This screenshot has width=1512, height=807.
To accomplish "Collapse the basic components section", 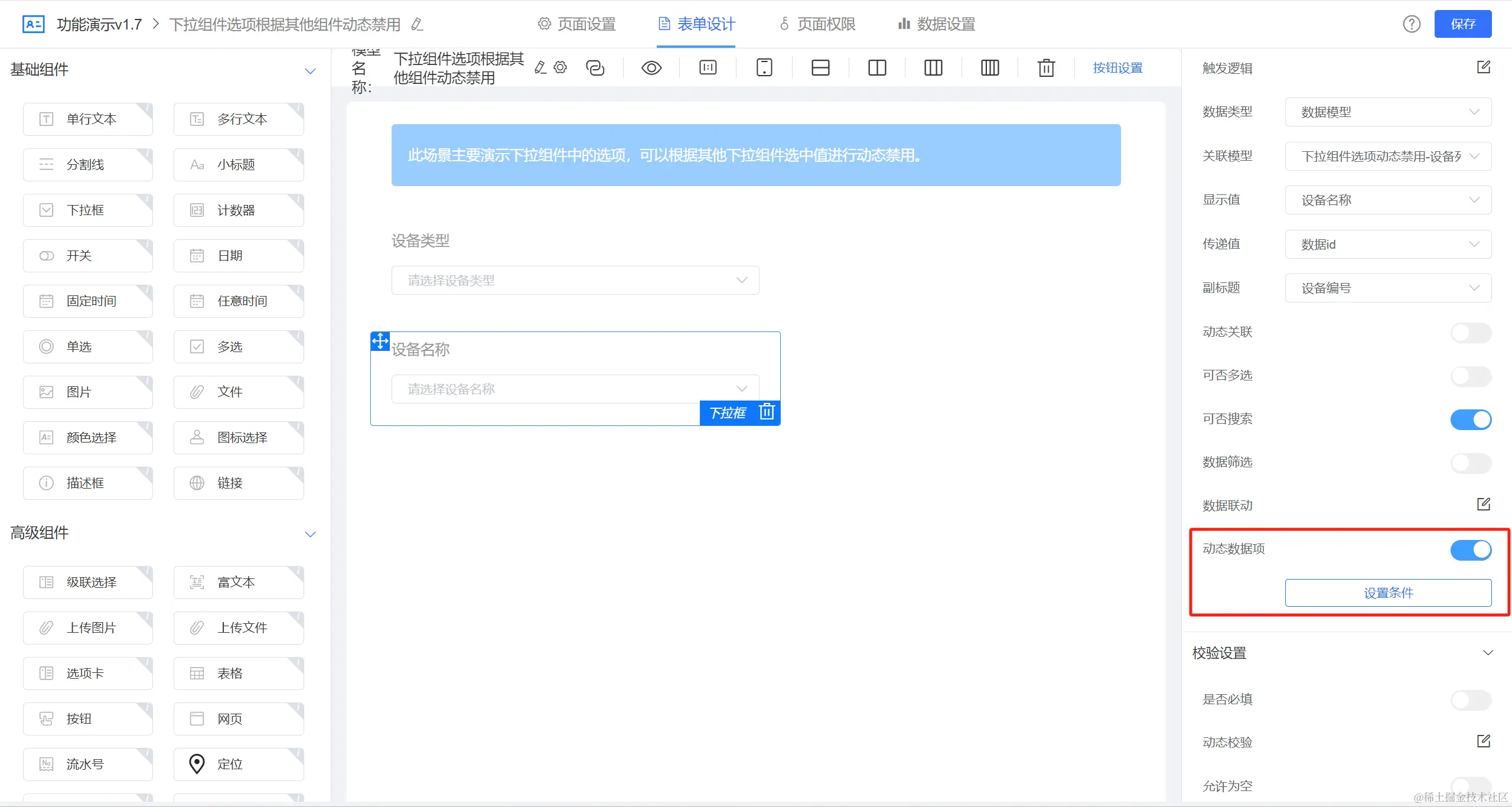I will tap(310, 71).
